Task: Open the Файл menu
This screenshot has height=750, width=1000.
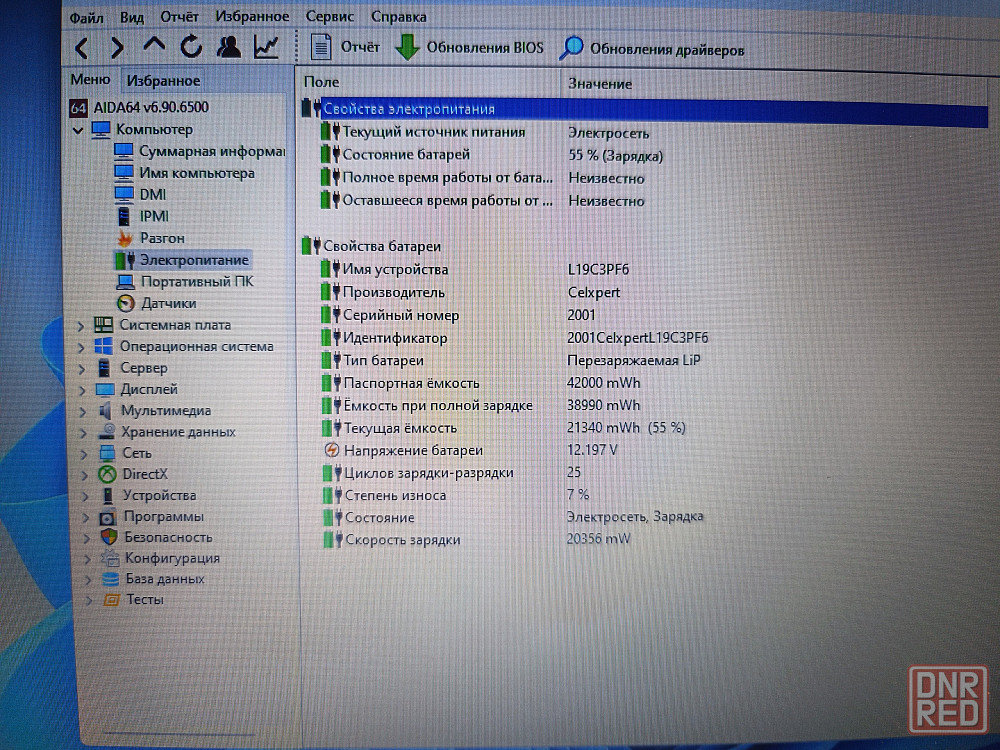Action: 86,18
